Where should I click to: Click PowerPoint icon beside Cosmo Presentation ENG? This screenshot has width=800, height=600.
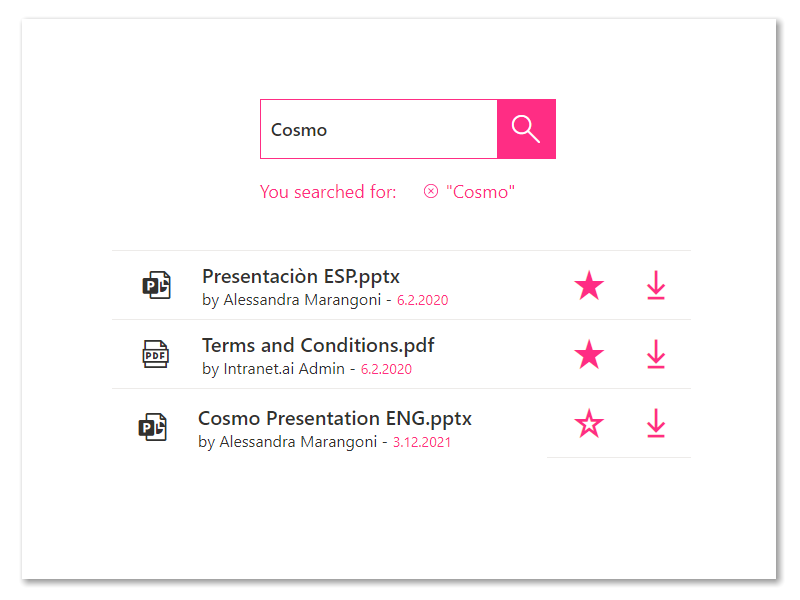coord(153,427)
